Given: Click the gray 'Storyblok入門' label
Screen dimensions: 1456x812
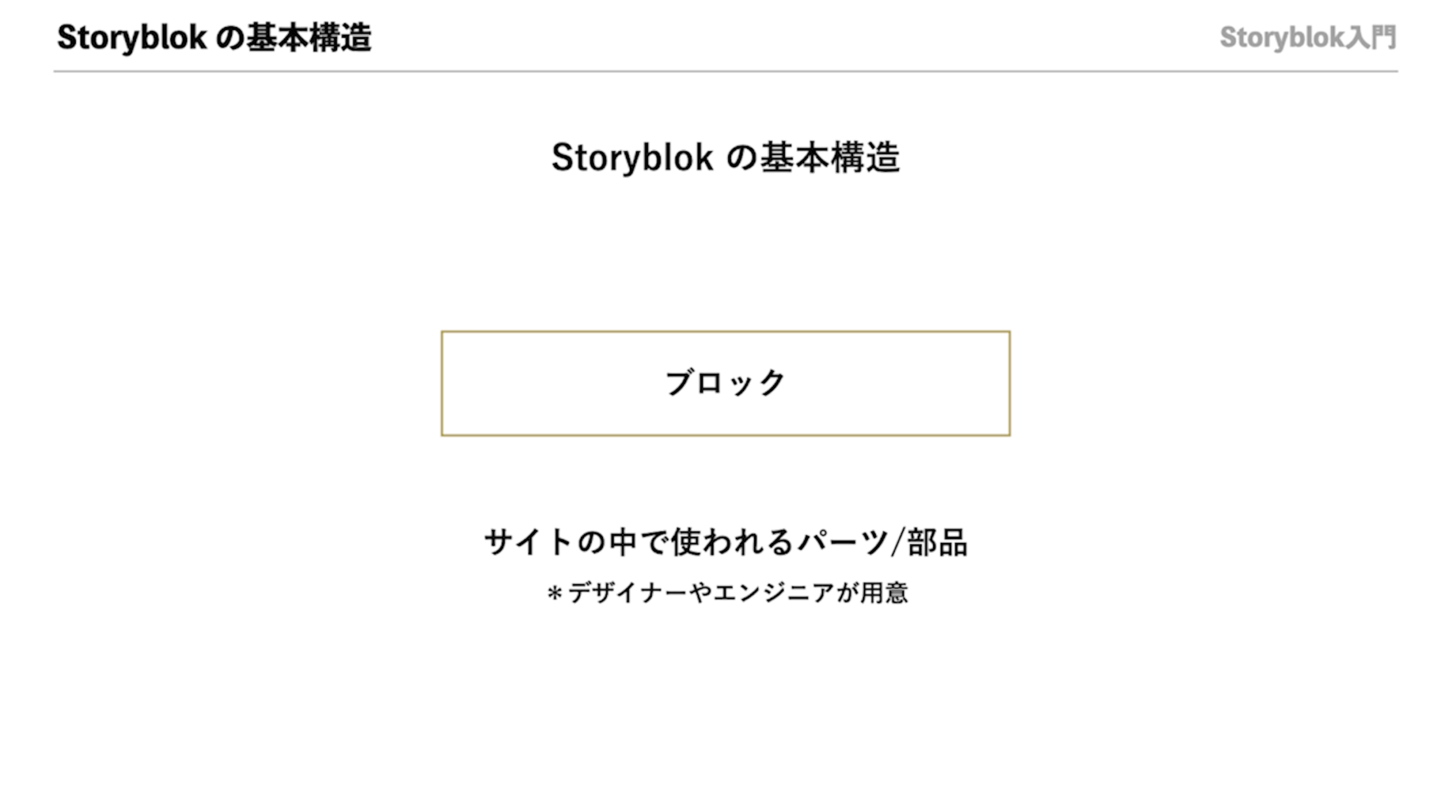Looking at the screenshot, I should (1308, 38).
